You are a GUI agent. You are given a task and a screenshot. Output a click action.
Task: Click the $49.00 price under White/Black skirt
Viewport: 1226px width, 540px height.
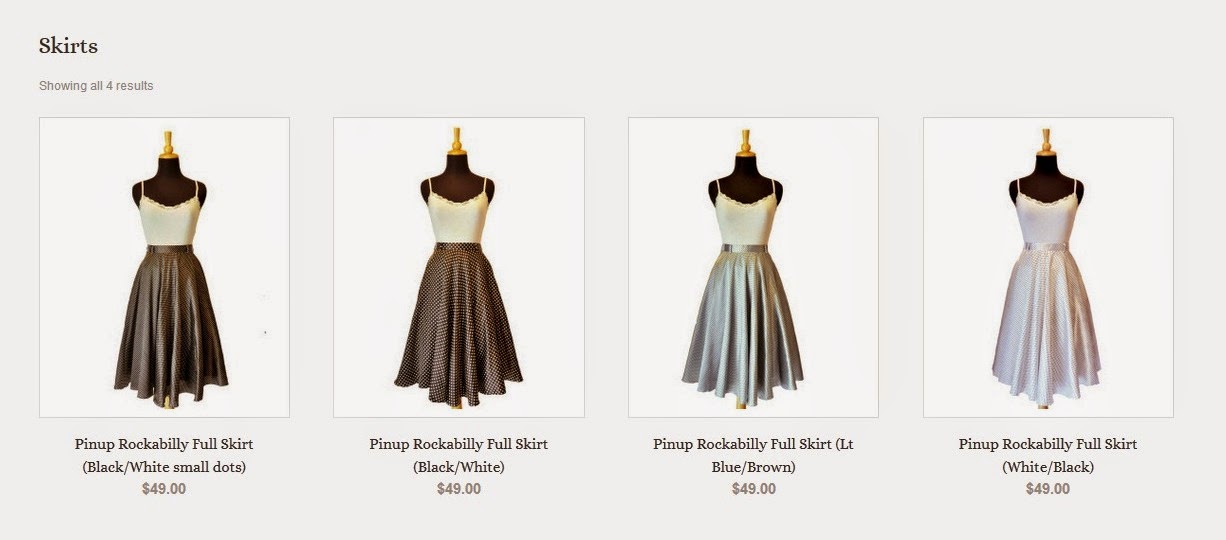pyautogui.click(x=1048, y=489)
